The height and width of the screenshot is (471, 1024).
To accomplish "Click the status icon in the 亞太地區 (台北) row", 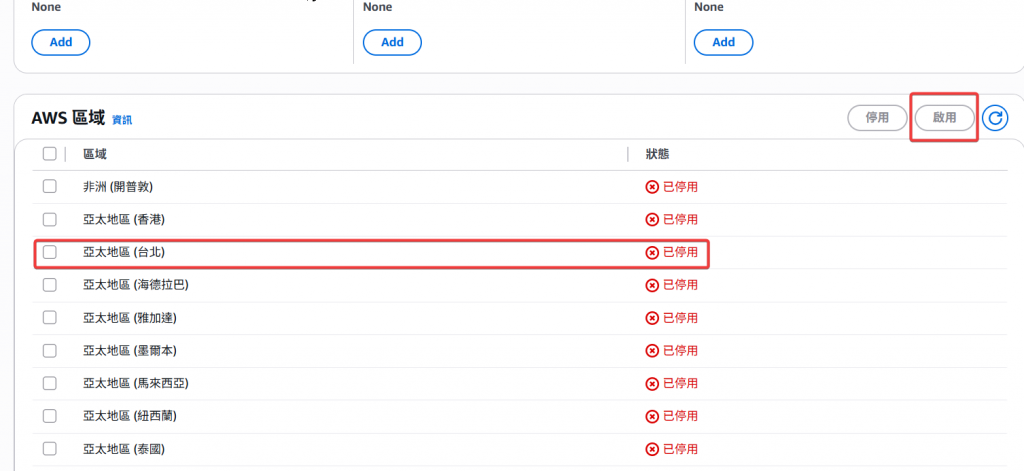I will (x=652, y=252).
